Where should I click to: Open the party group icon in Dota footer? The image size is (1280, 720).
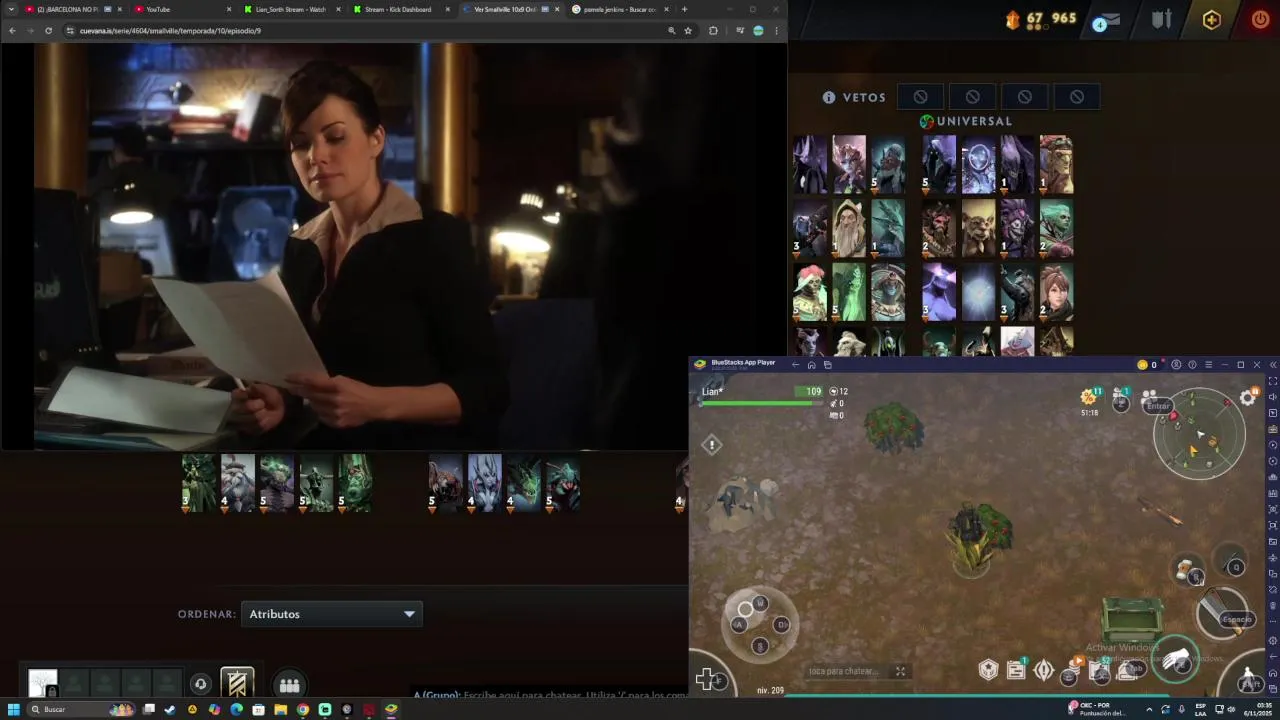290,684
